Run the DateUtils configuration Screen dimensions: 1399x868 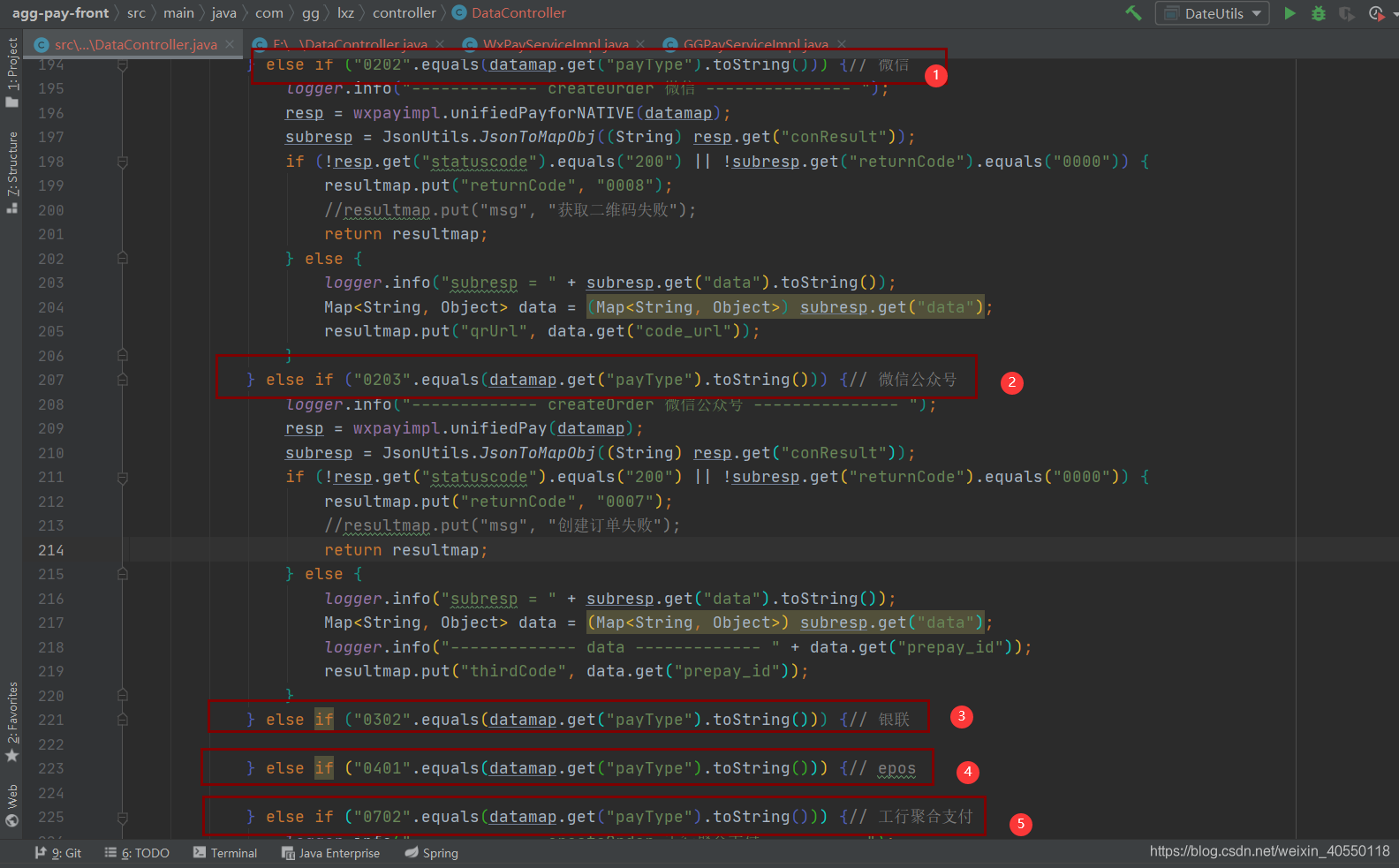[1289, 13]
